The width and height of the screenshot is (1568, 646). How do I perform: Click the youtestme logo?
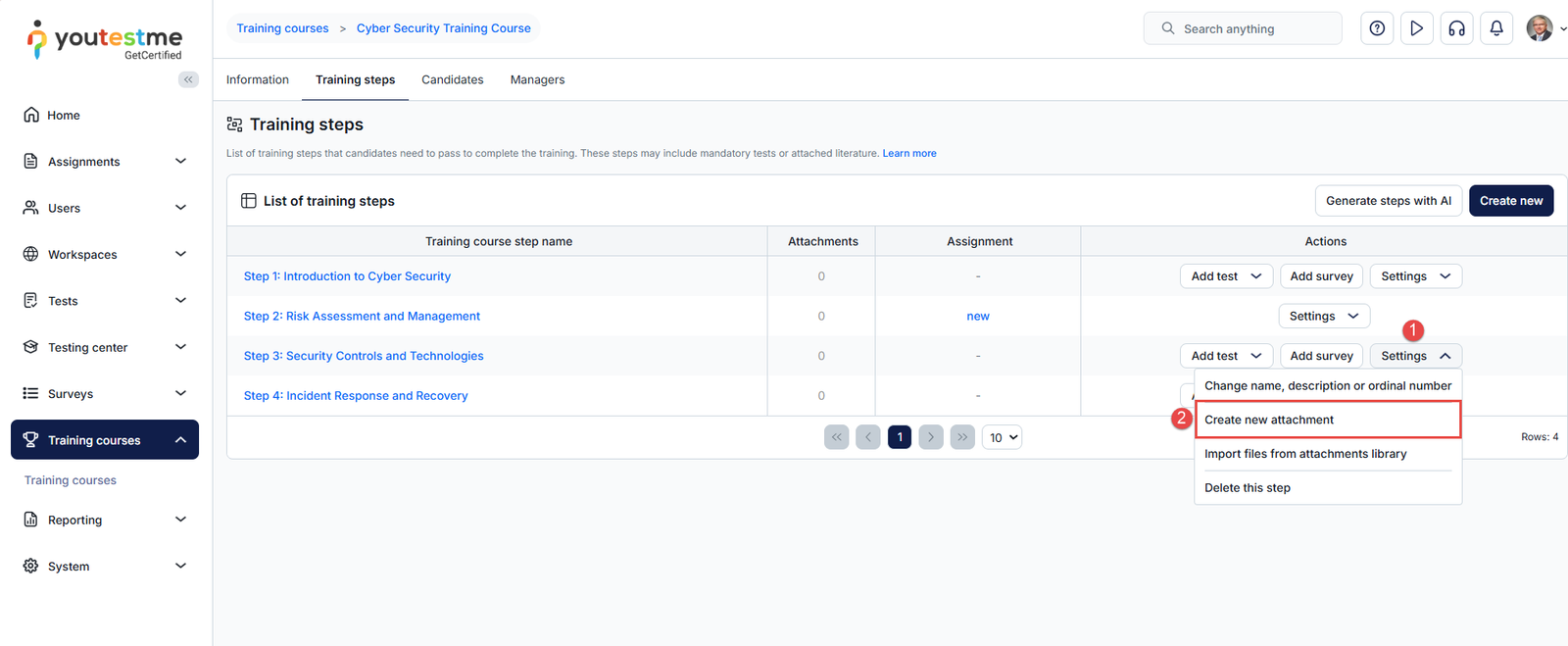(105, 39)
